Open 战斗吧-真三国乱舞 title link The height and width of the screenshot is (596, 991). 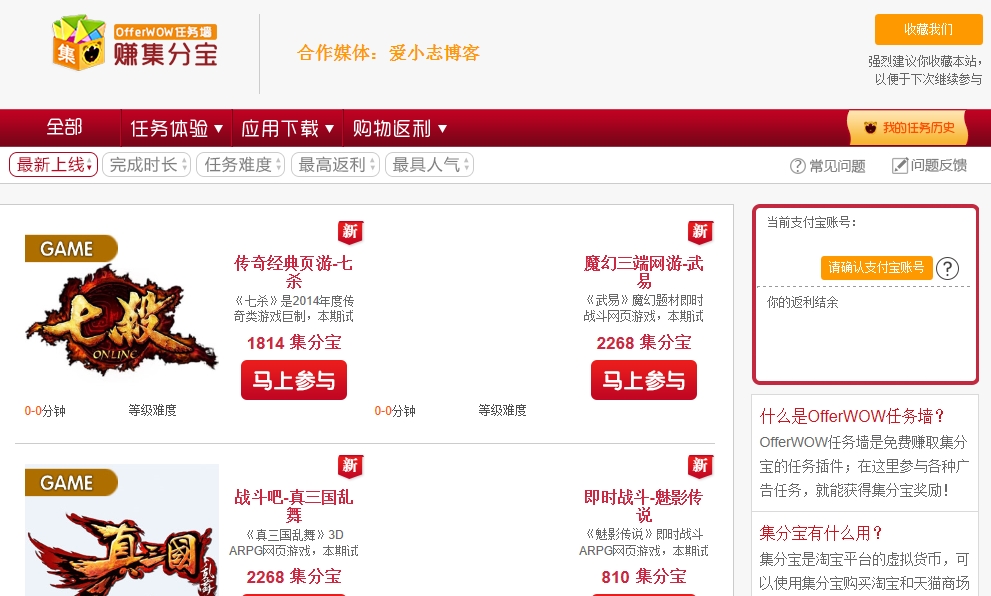point(294,506)
